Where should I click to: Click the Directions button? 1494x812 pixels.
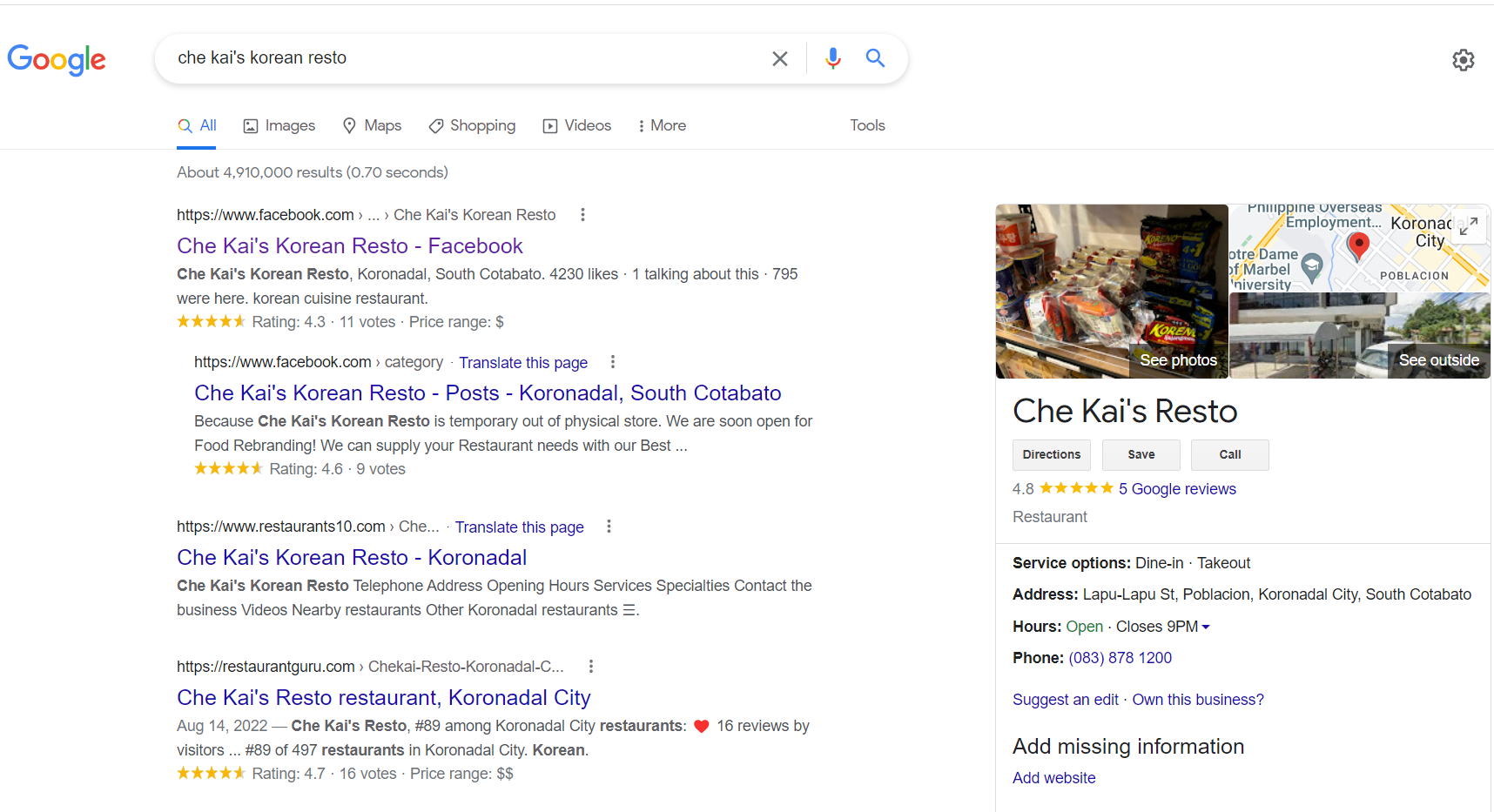tap(1051, 455)
